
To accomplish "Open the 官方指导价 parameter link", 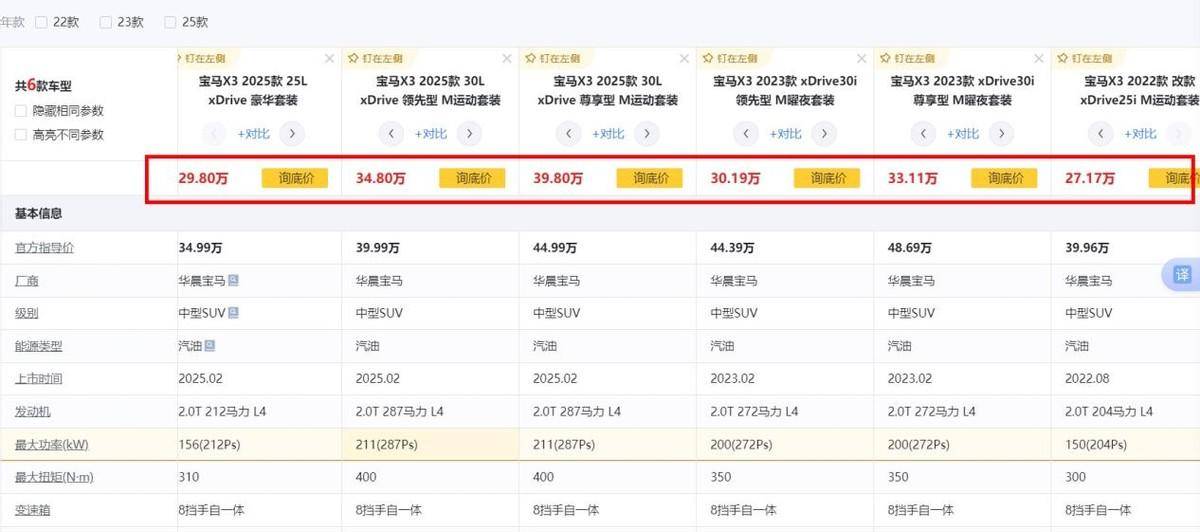I will click(44, 248).
